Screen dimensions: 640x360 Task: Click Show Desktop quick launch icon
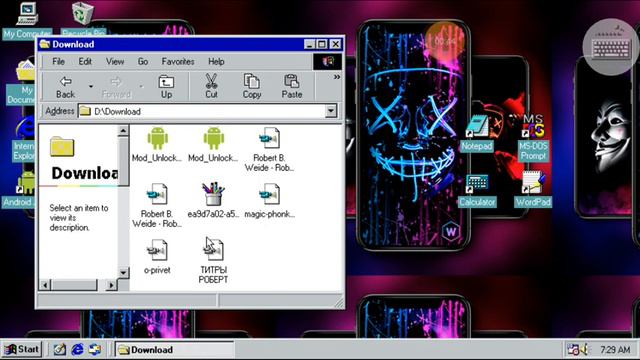pos(60,349)
